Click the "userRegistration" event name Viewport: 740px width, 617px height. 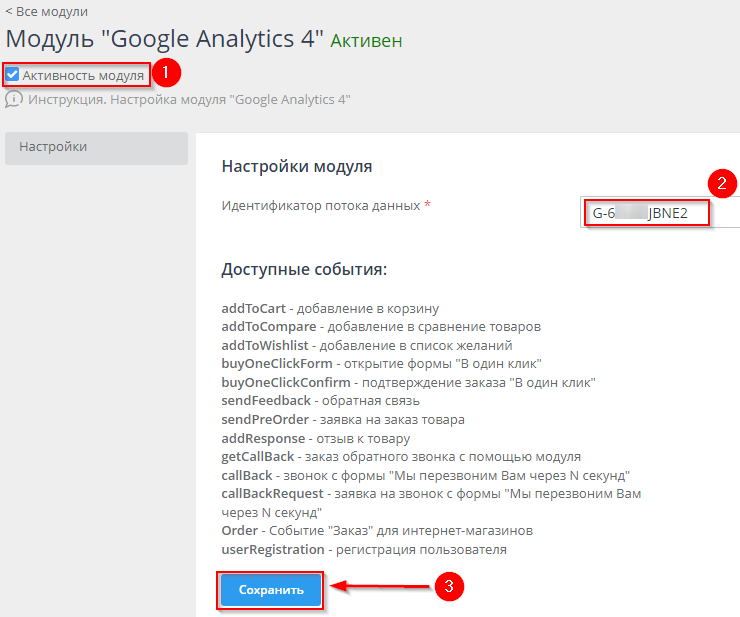coord(273,549)
